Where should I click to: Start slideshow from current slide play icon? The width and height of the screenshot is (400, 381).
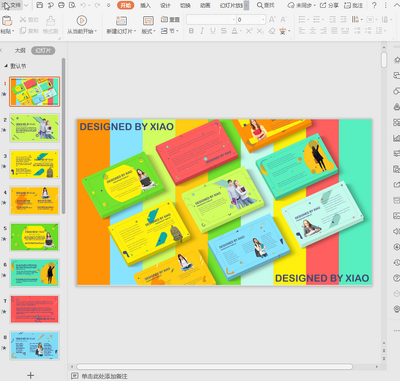pyautogui.click(x=82, y=21)
